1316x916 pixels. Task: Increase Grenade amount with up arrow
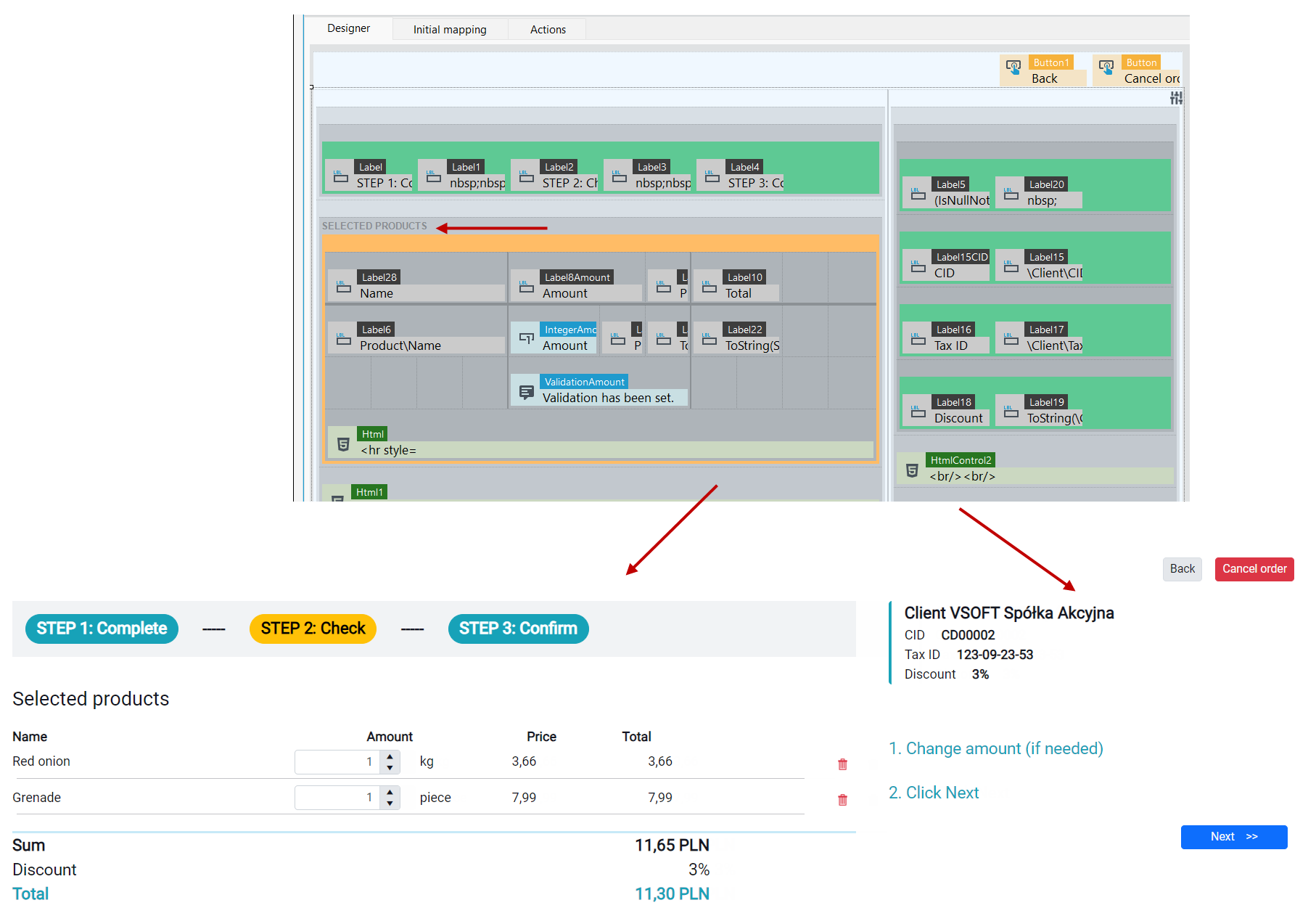pyautogui.click(x=390, y=792)
